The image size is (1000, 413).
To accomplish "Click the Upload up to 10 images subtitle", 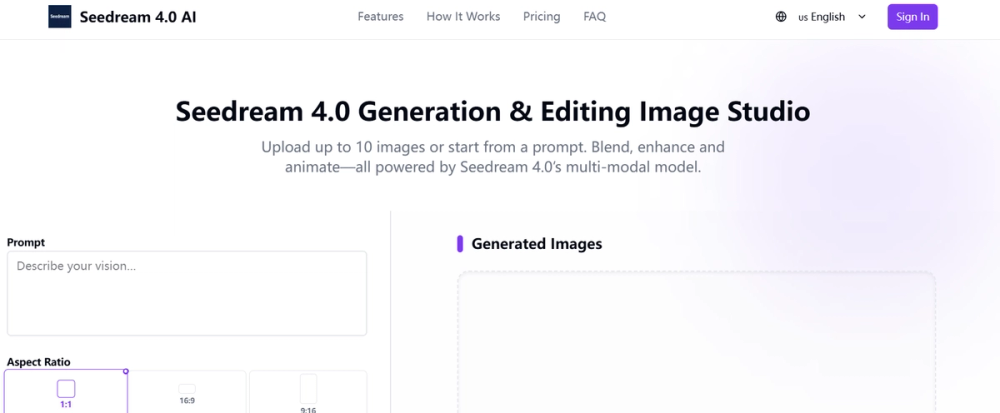I will tap(493, 157).
